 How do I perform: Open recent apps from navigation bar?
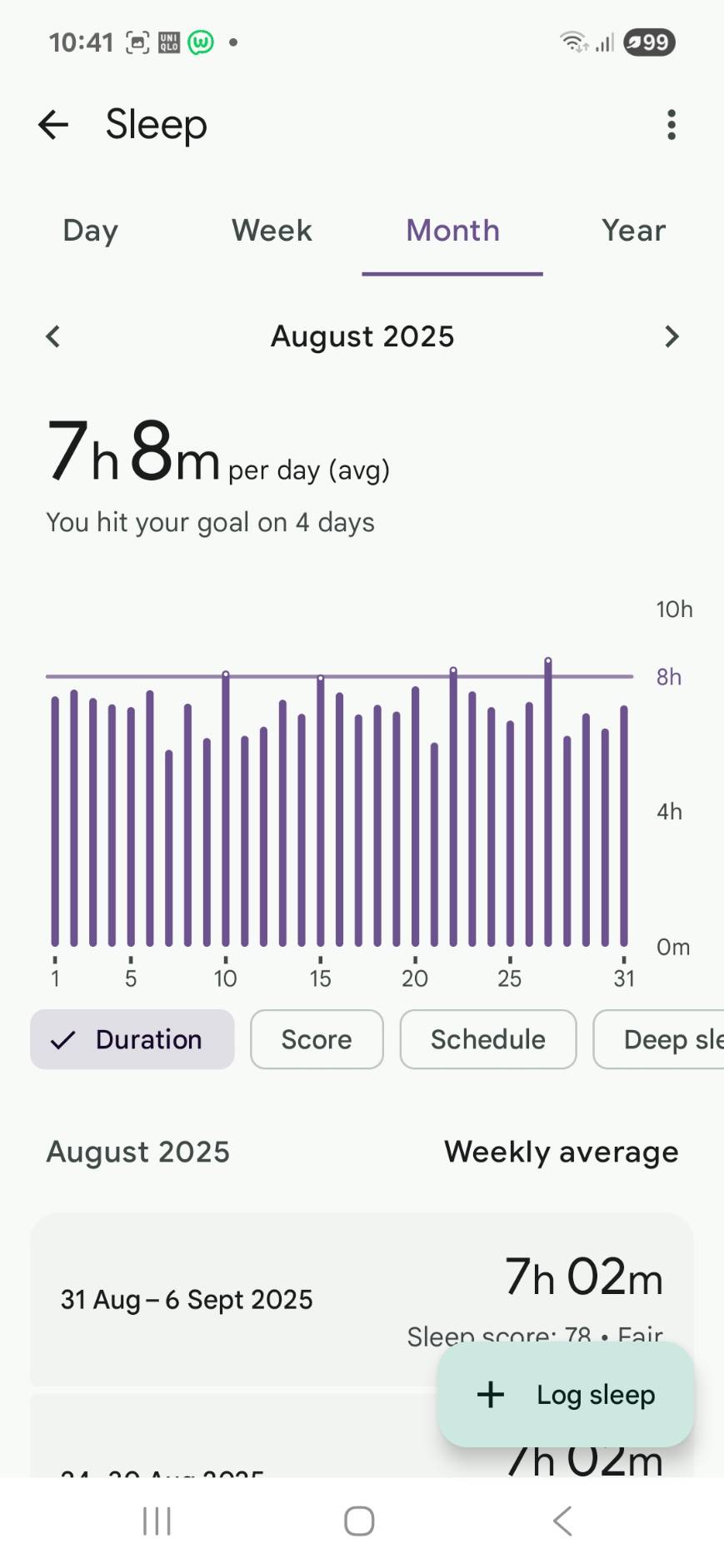coord(157,1521)
